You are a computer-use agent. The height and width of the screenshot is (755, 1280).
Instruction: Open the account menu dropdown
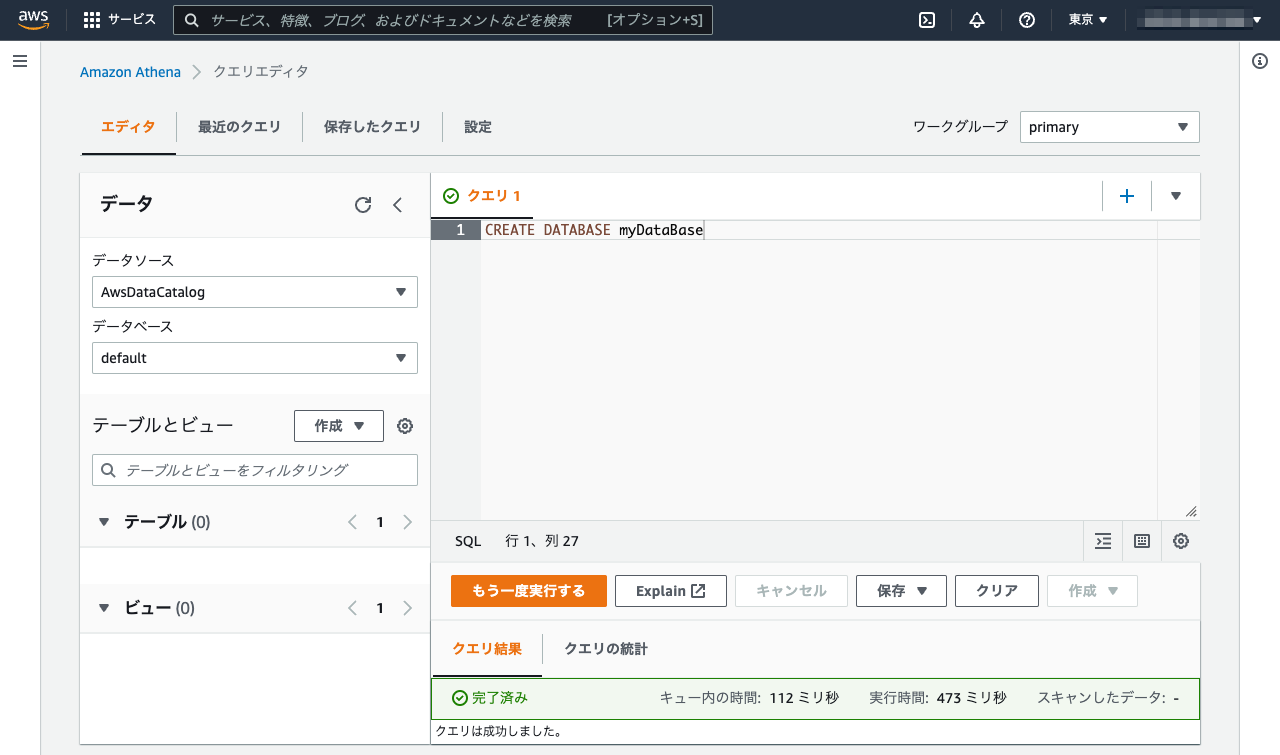(x=1200, y=20)
